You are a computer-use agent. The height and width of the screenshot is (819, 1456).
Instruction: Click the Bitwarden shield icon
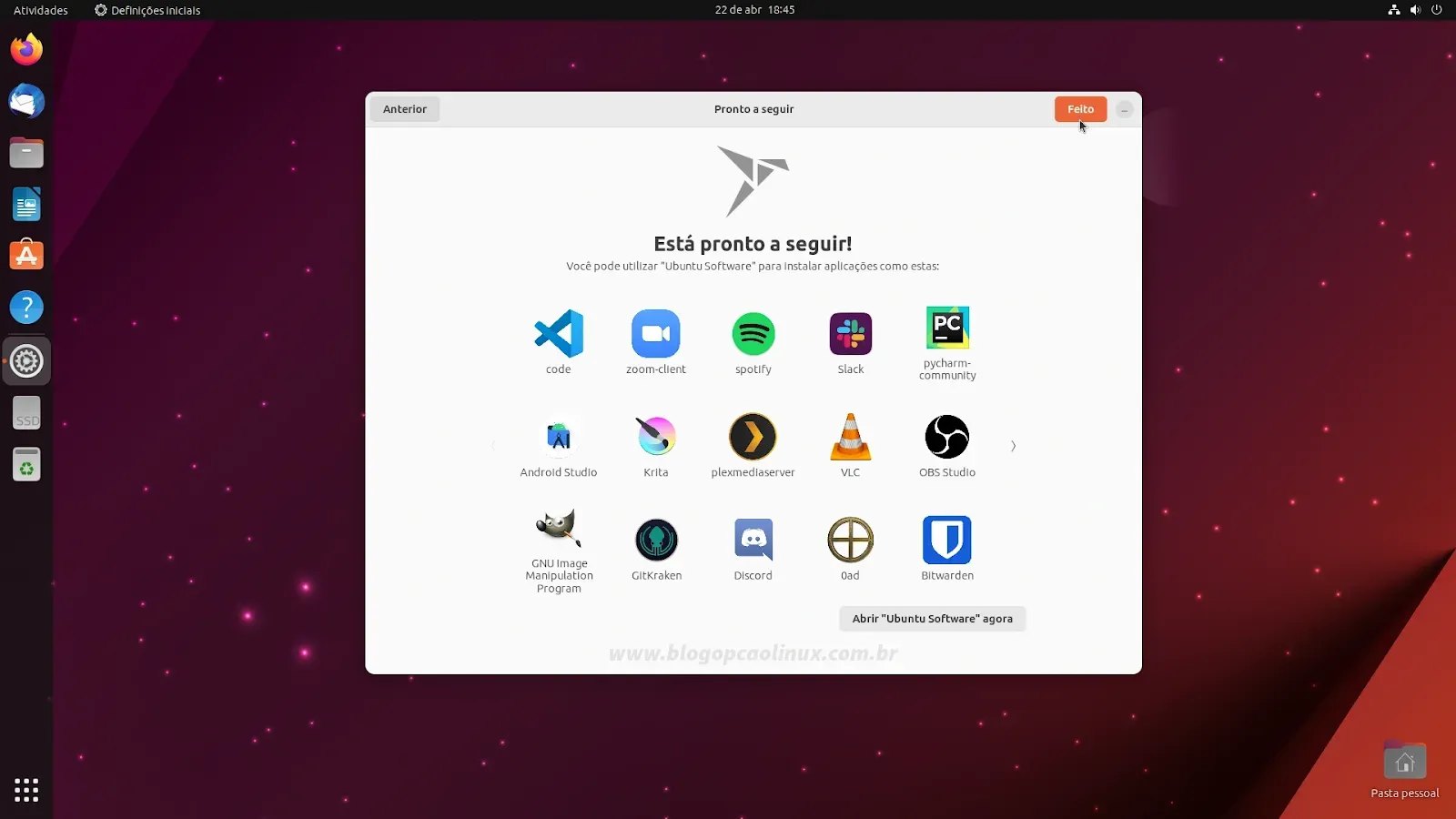point(947,540)
